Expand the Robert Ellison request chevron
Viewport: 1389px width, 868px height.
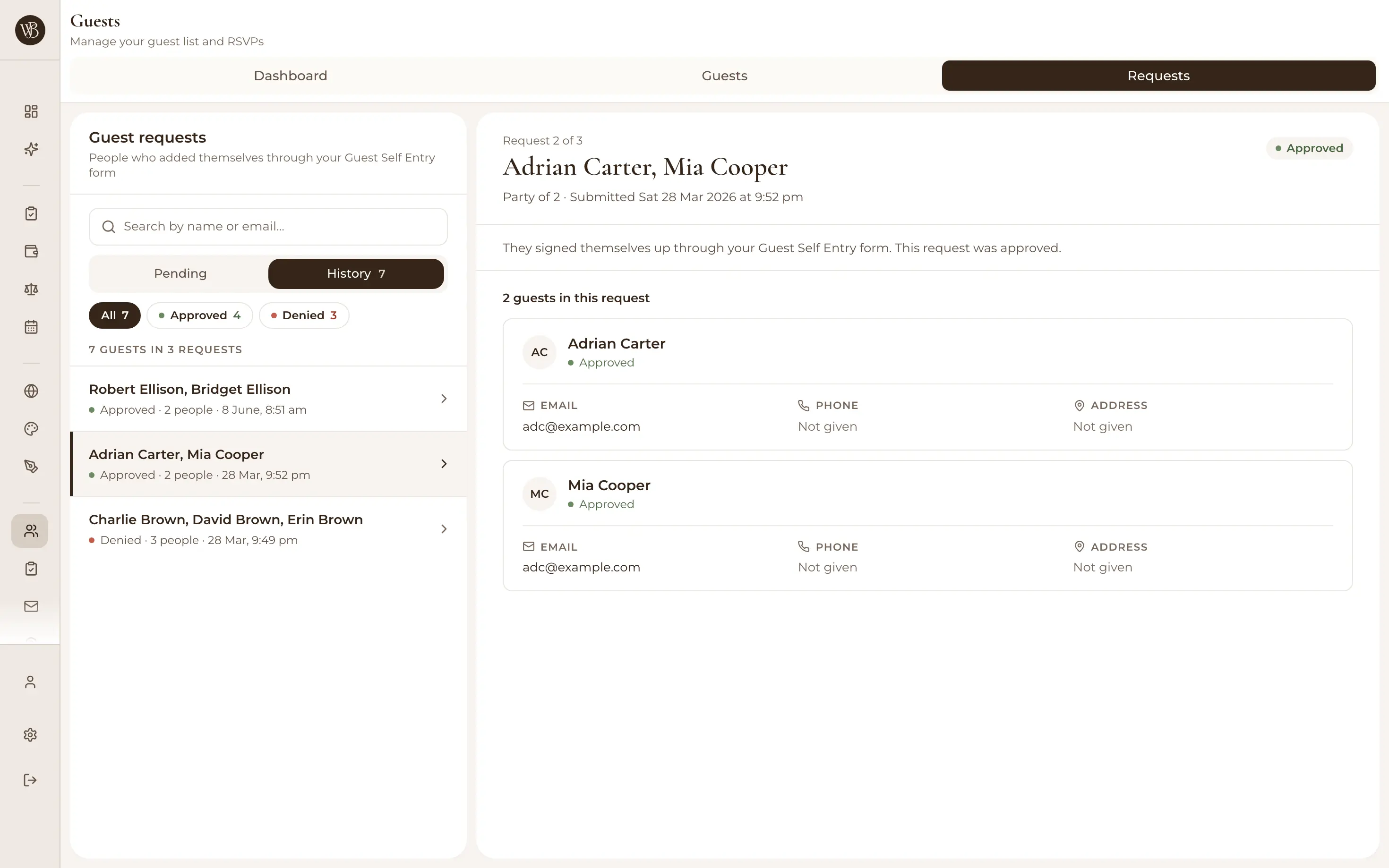click(x=443, y=399)
